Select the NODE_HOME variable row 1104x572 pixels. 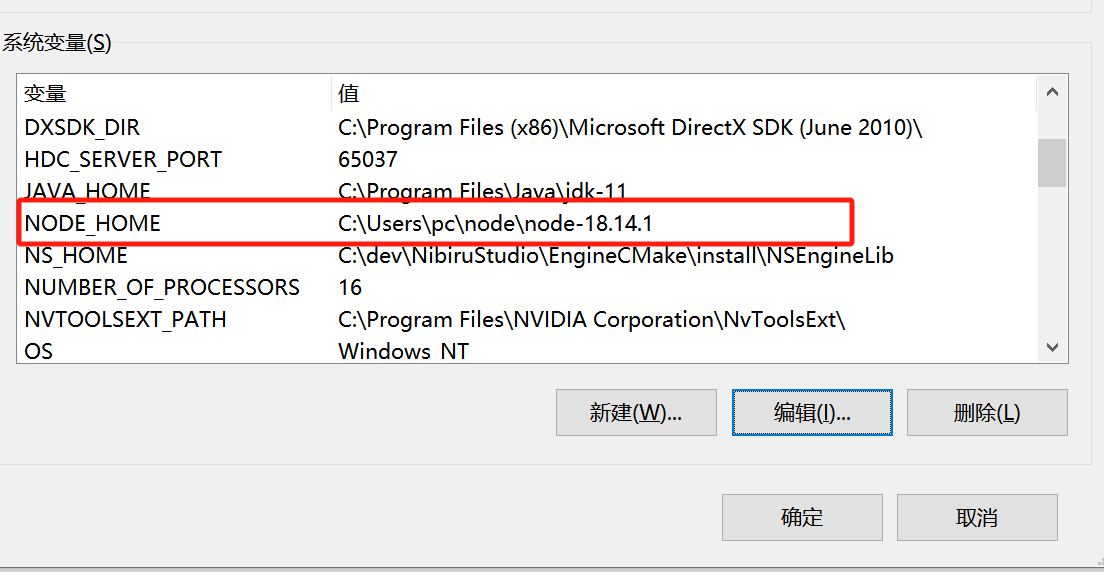click(x=93, y=224)
